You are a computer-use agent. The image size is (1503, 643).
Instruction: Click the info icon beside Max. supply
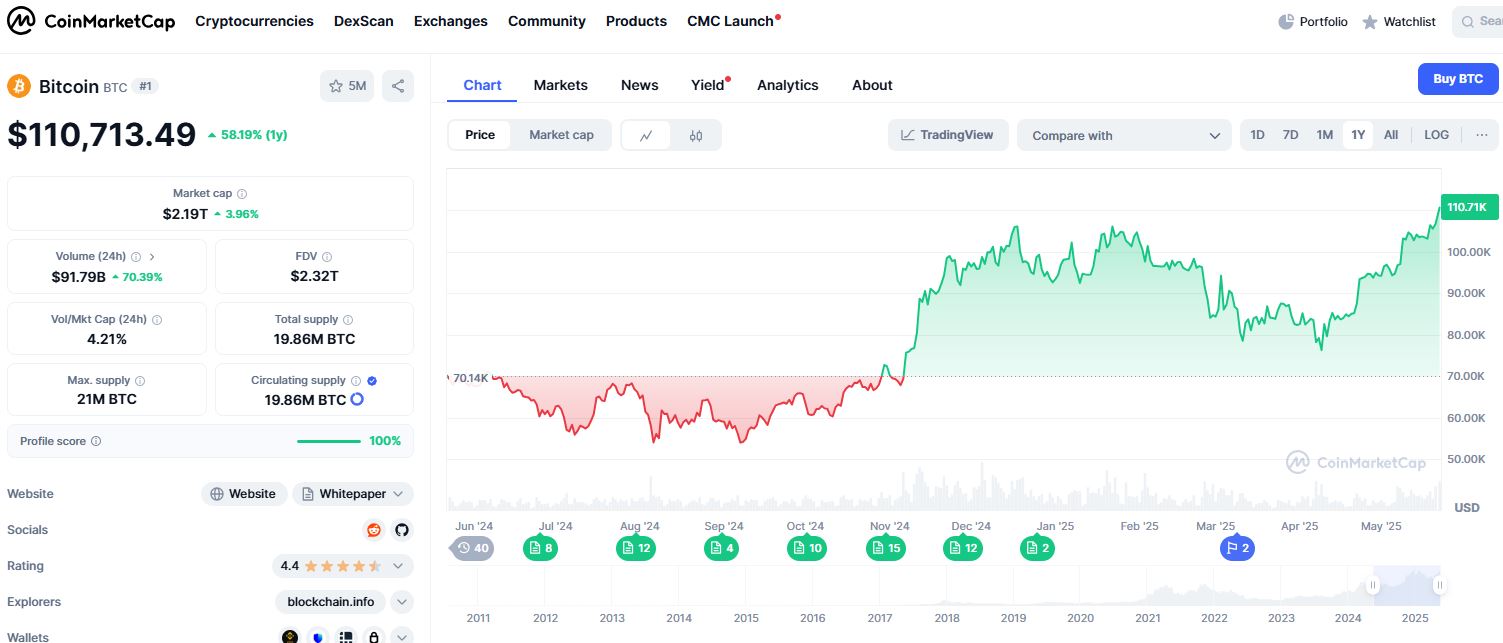tap(140, 381)
